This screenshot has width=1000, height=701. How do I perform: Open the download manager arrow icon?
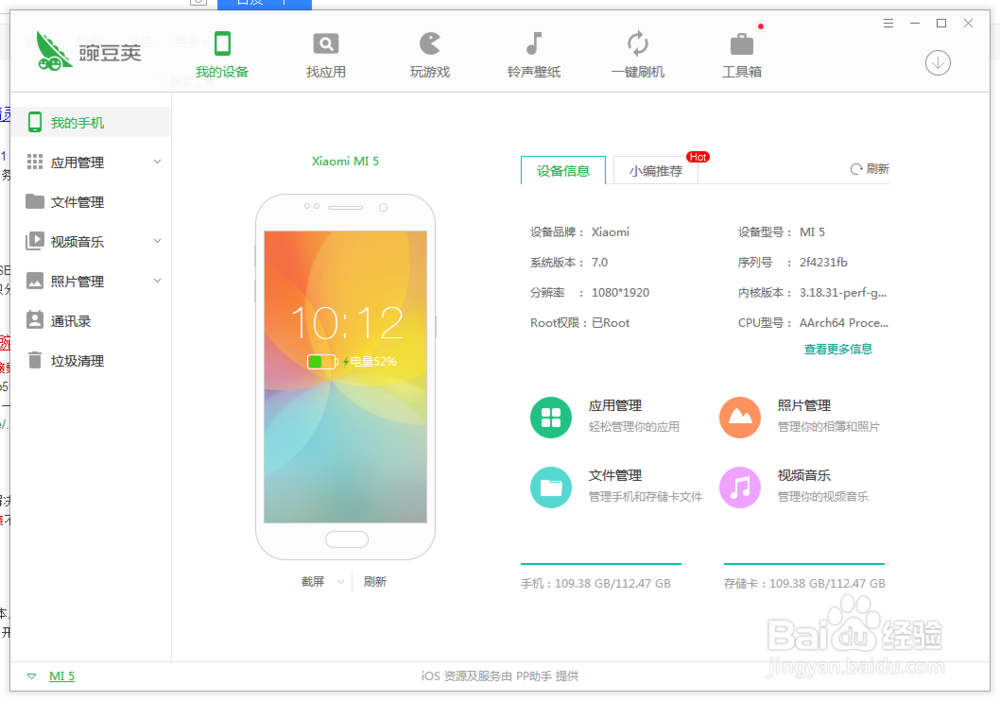coord(938,63)
